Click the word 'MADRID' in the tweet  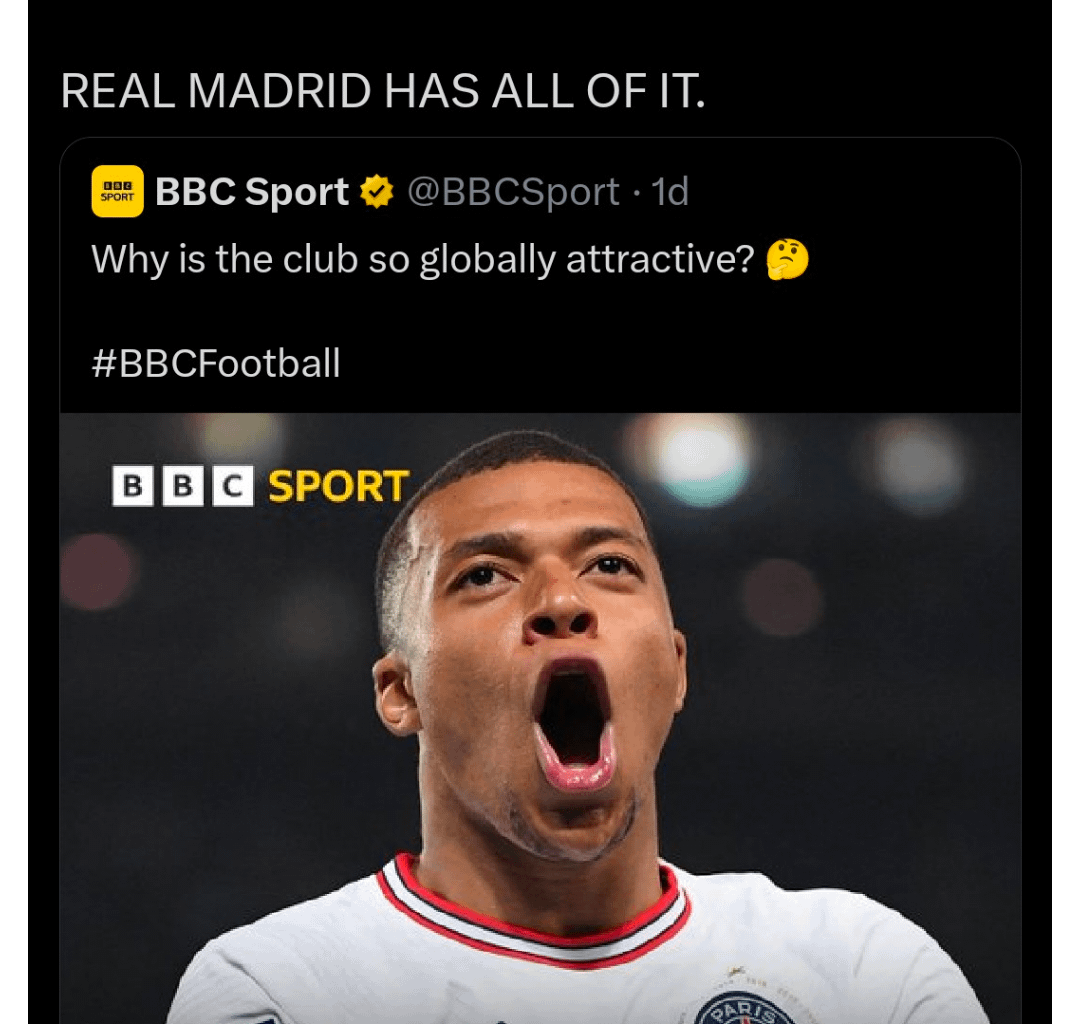click(279, 93)
